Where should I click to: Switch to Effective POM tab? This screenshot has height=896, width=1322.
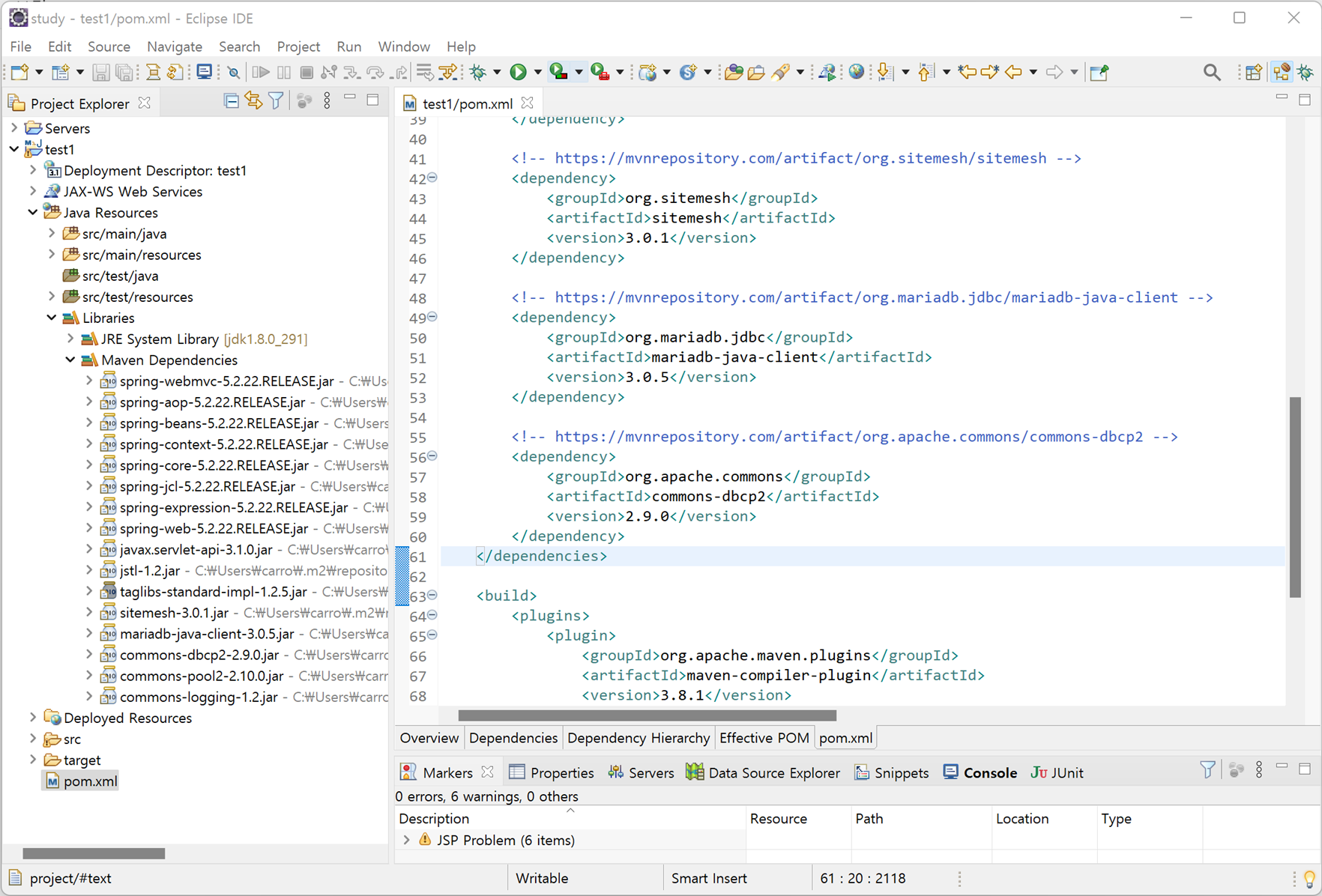pyautogui.click(x=764, y=738)
